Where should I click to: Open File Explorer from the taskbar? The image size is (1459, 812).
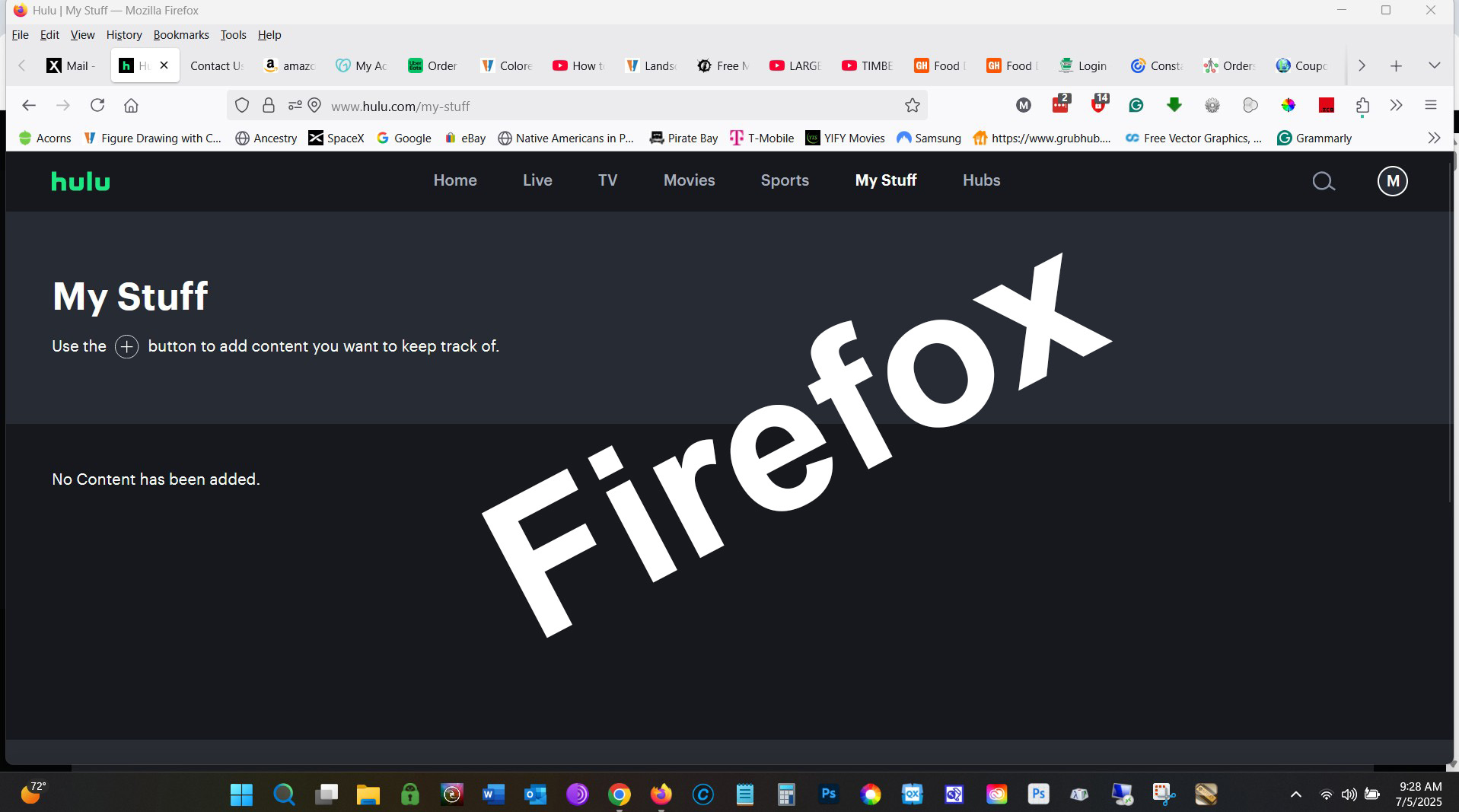coord(368,794)
